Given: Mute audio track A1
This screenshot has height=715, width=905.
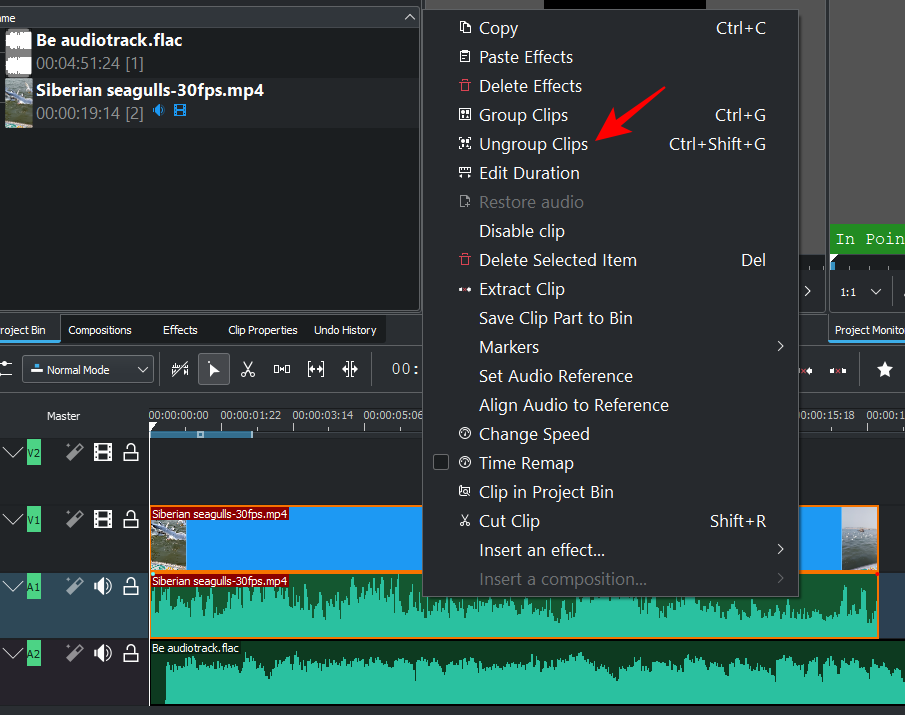Looking at the screenshot, I should point(102,586).
